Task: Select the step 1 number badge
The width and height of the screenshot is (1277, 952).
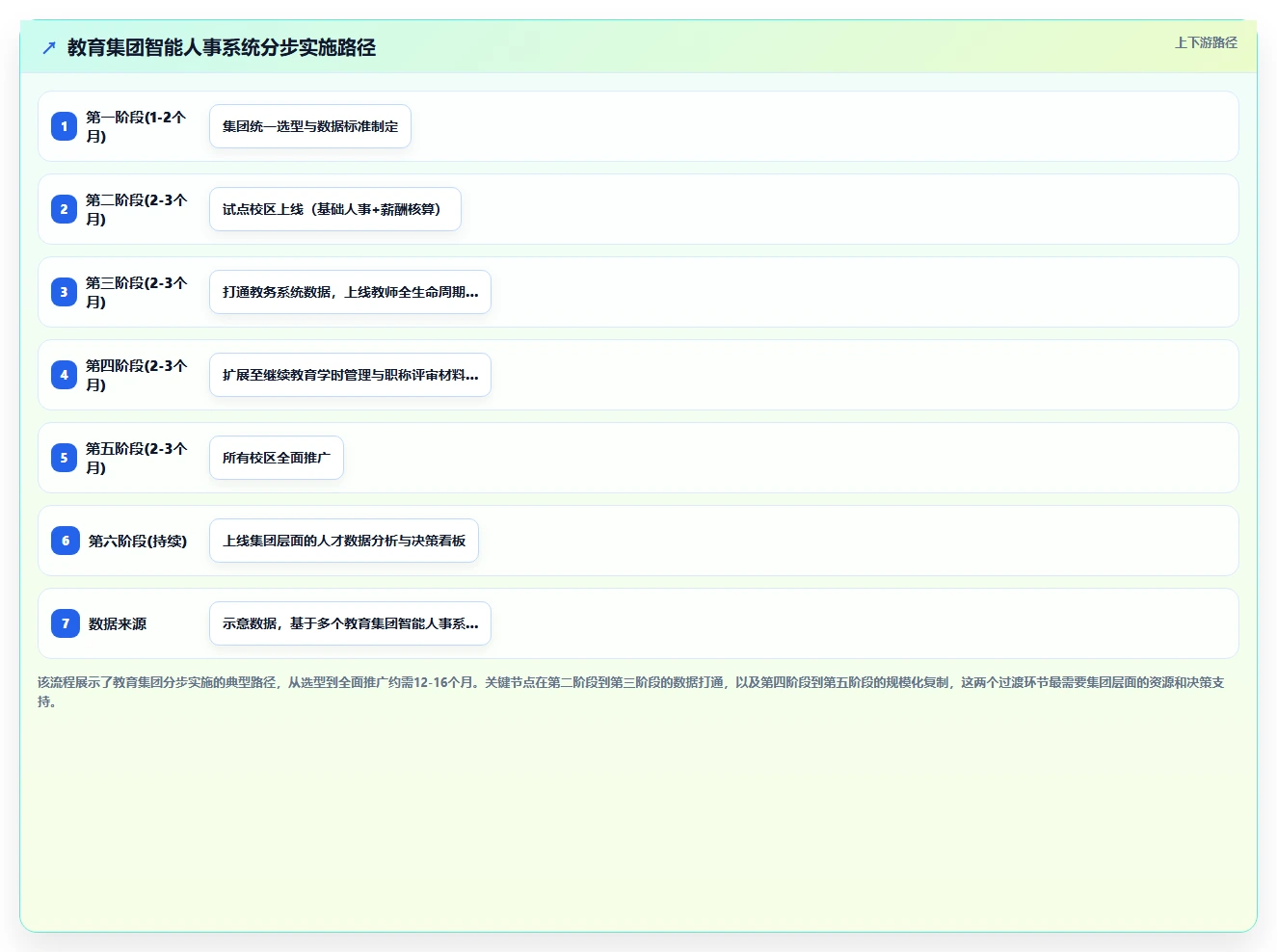Action: click(65, 126)
